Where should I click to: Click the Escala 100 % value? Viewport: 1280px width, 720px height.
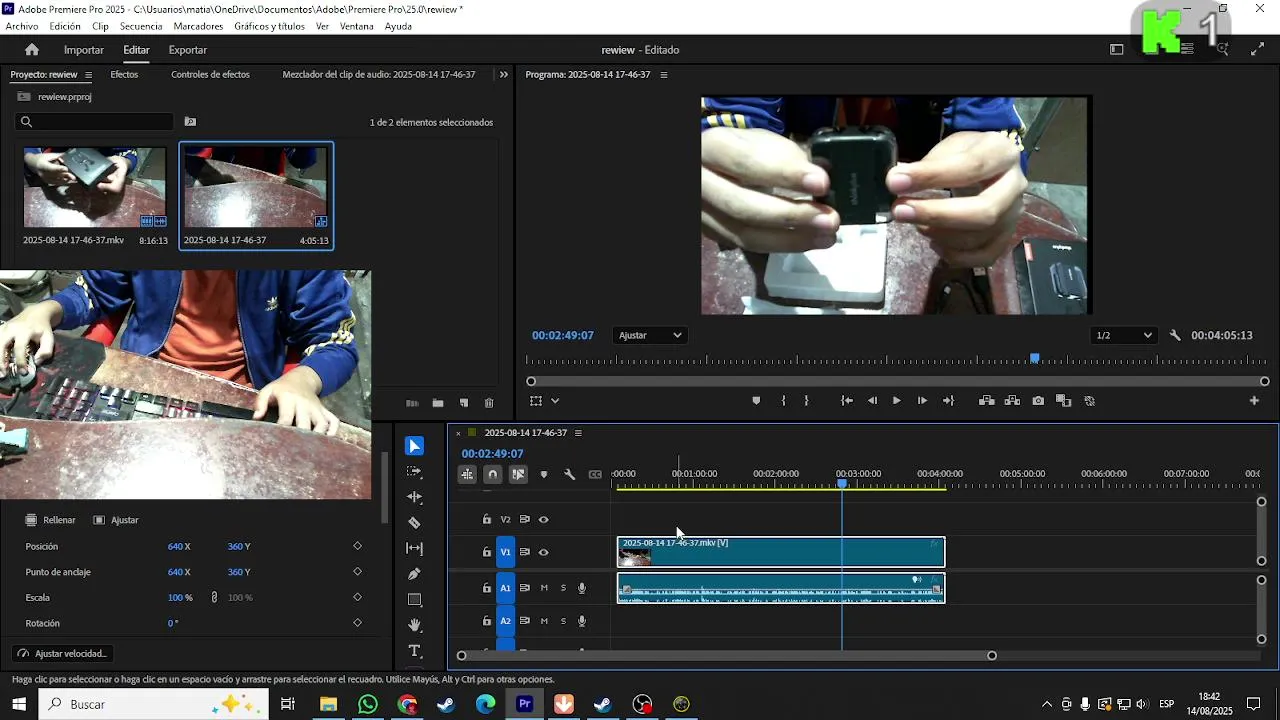180,598
